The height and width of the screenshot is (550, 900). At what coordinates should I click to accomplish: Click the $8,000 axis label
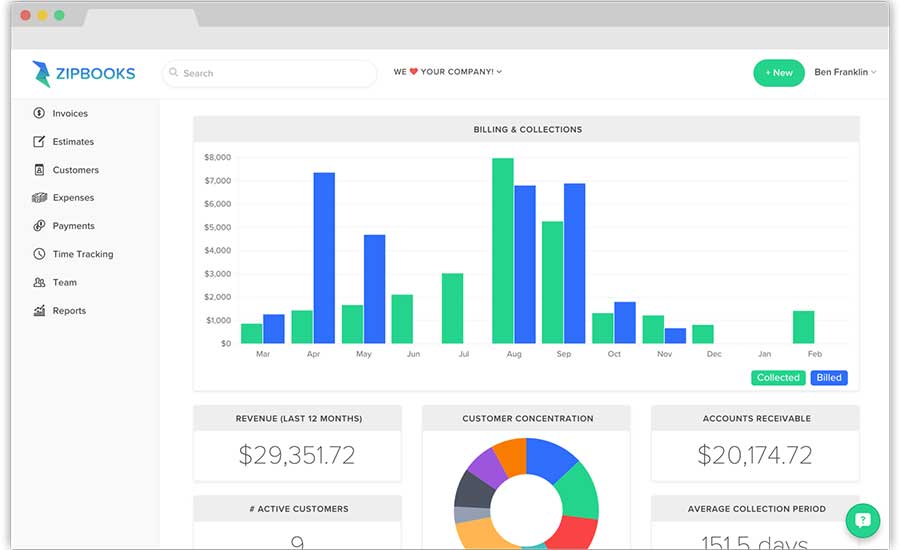(x=218, y=157)
